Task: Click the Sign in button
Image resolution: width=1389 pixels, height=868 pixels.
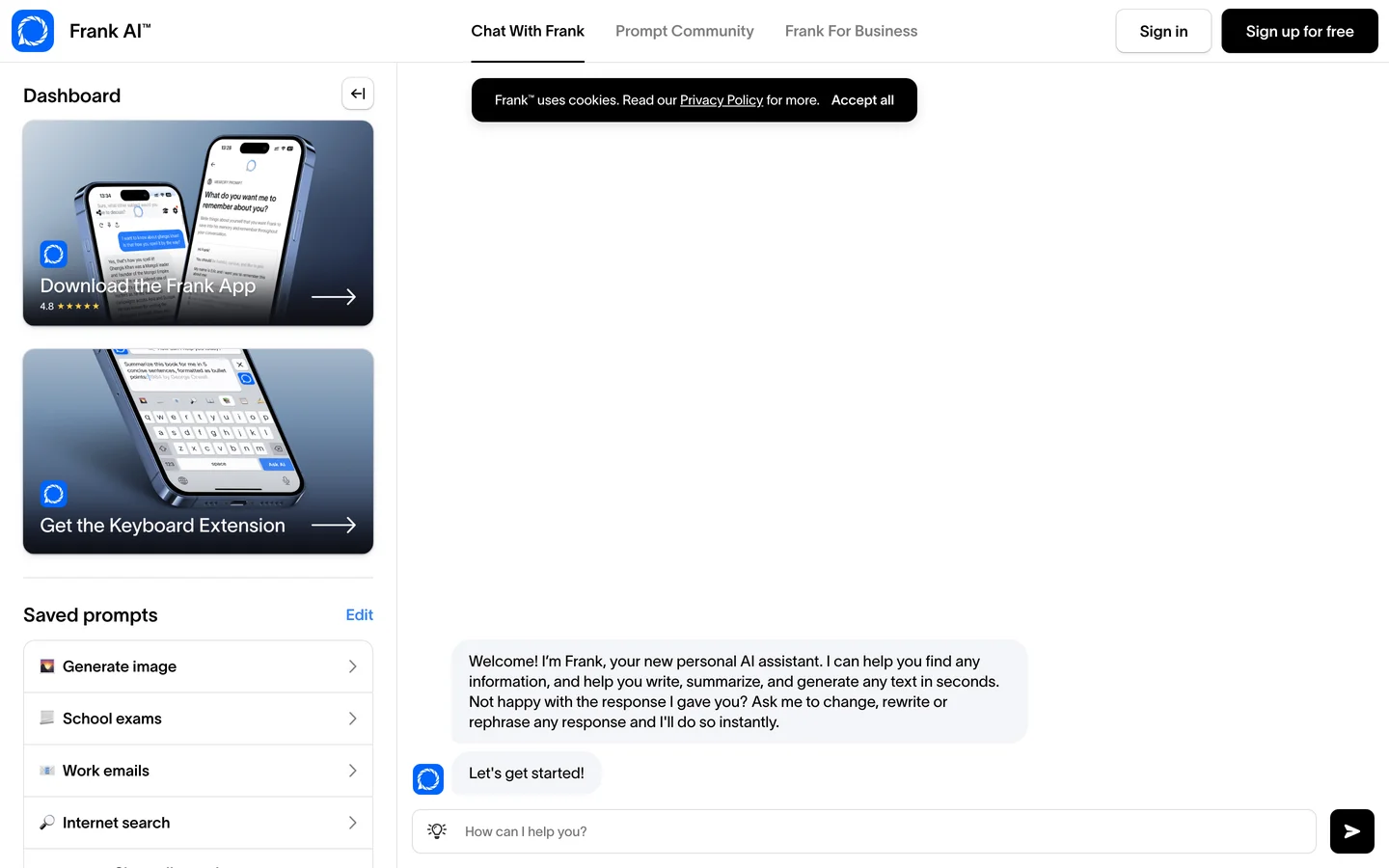Action: pos(1163,31)
